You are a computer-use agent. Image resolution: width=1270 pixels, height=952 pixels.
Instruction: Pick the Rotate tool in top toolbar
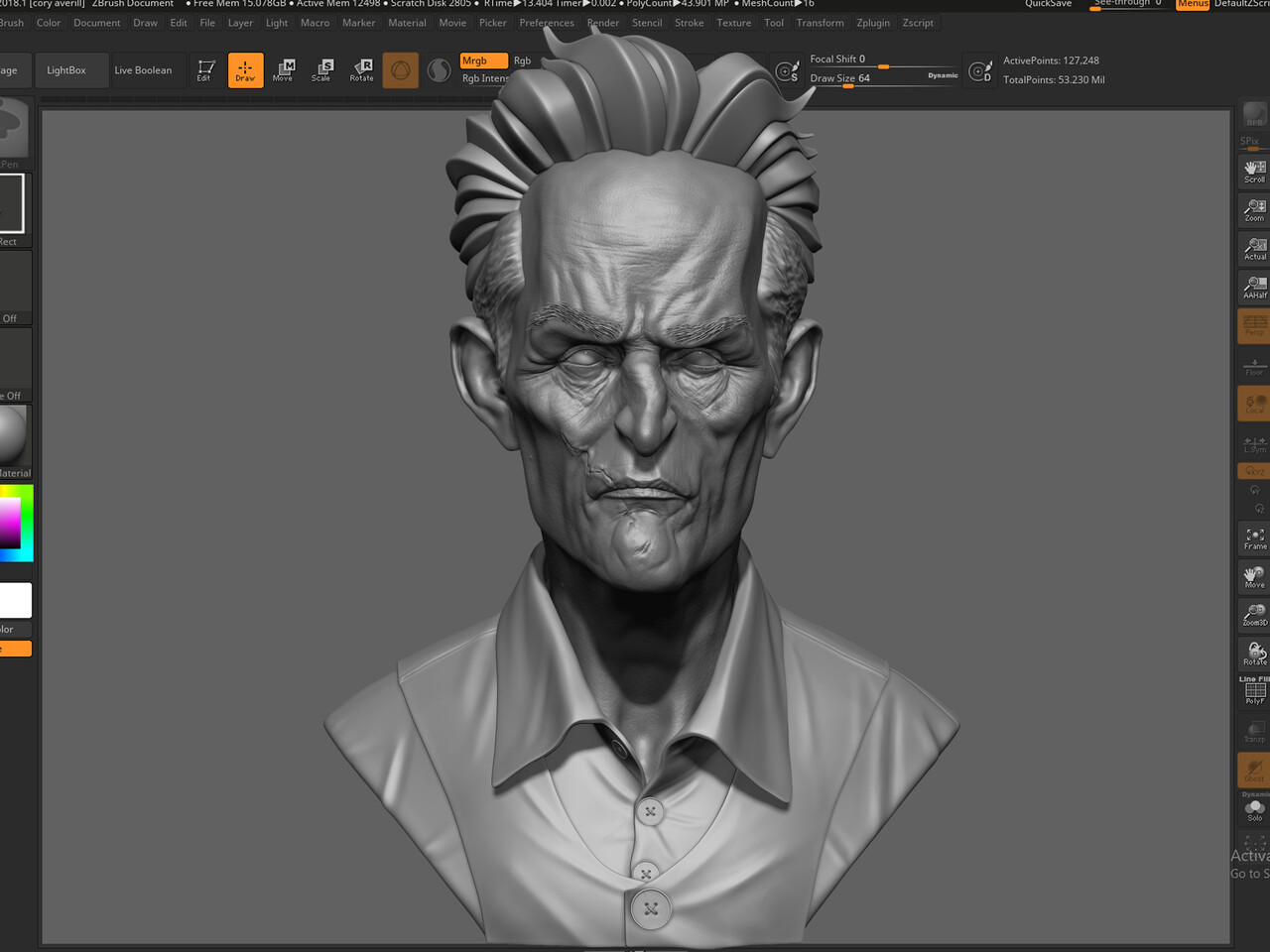coord(361,70)
